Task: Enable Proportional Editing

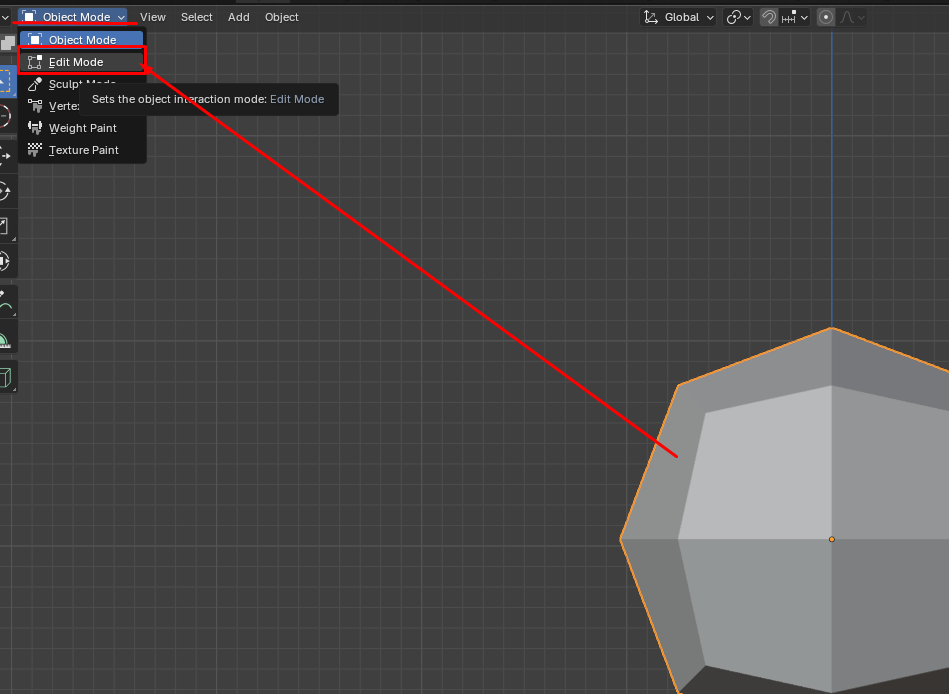Action: [x=827, y=17]
